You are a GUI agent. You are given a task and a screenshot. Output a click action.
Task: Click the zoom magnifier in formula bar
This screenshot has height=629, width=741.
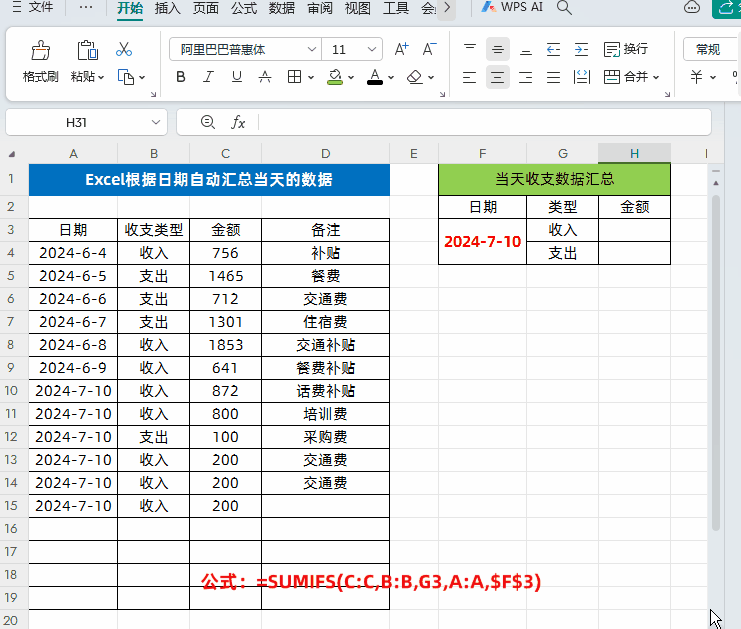click(207, 122)
